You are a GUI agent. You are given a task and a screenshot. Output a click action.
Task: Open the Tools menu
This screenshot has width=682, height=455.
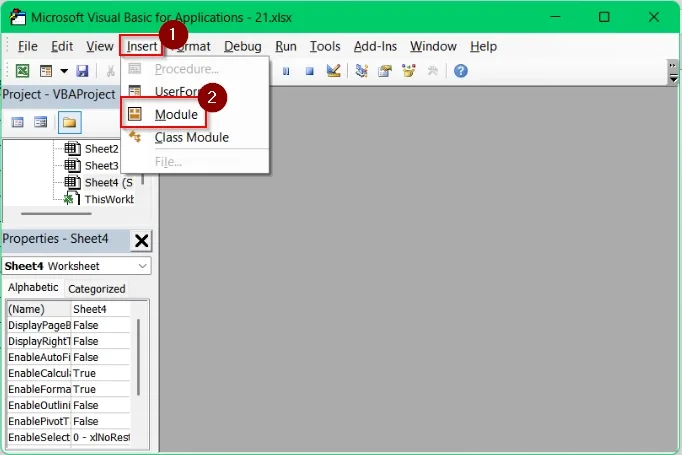coord(325,46)
